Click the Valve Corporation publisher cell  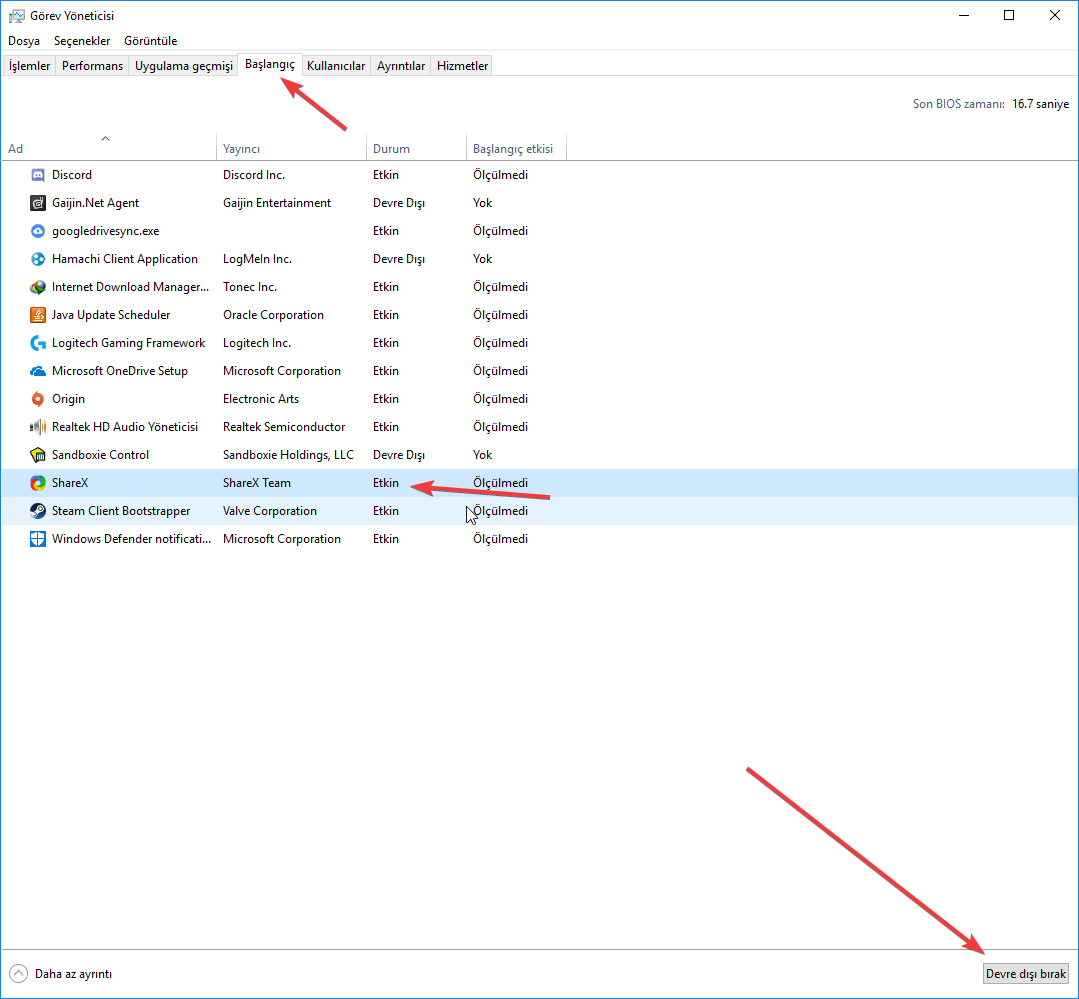270,511
